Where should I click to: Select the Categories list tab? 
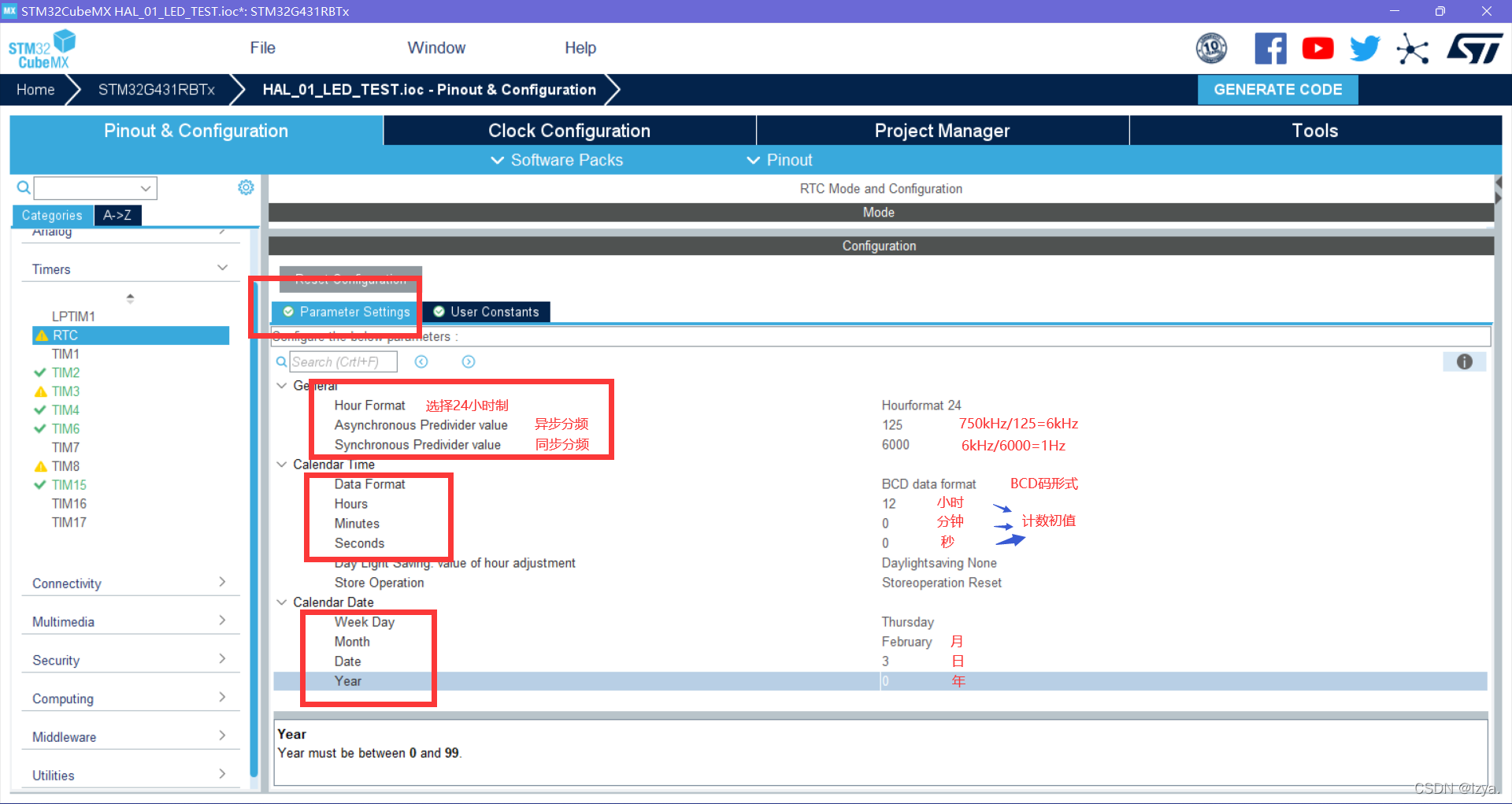click(x=52, y=215)
